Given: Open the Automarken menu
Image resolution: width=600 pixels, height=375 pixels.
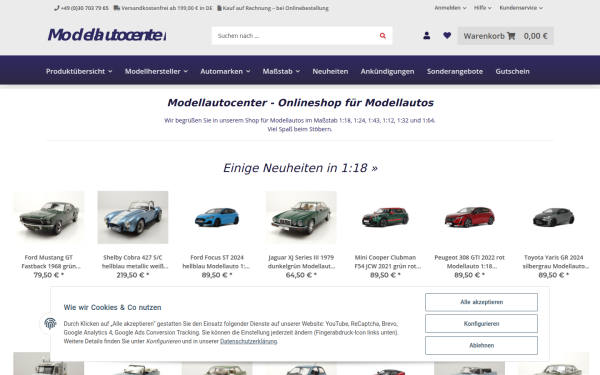Looking at the screenshot, I should [225, 71].
